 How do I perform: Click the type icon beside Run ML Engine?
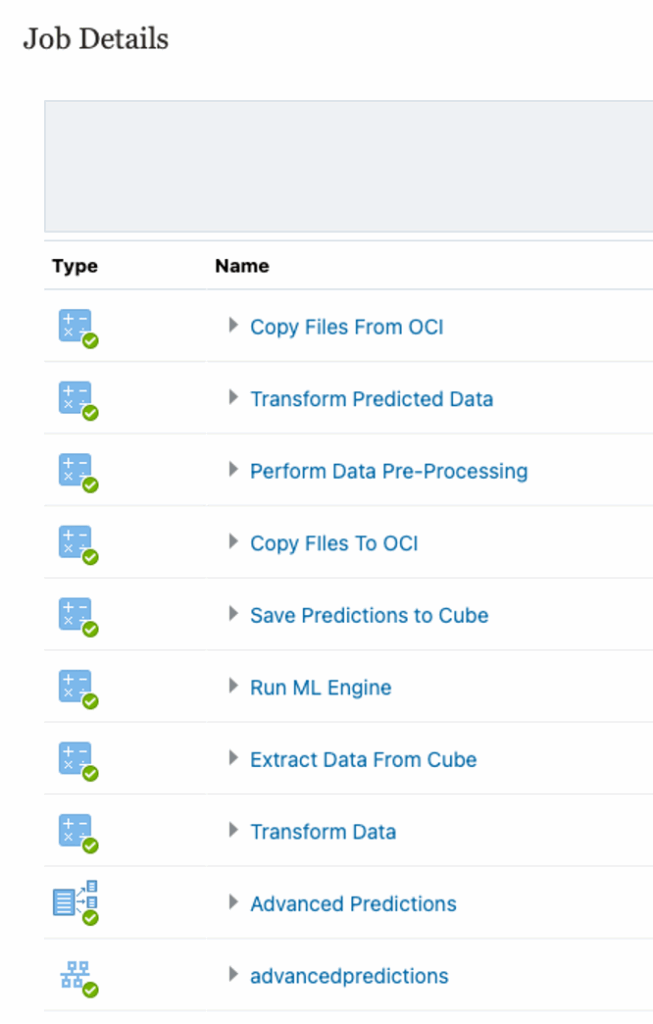coord(76,687)
